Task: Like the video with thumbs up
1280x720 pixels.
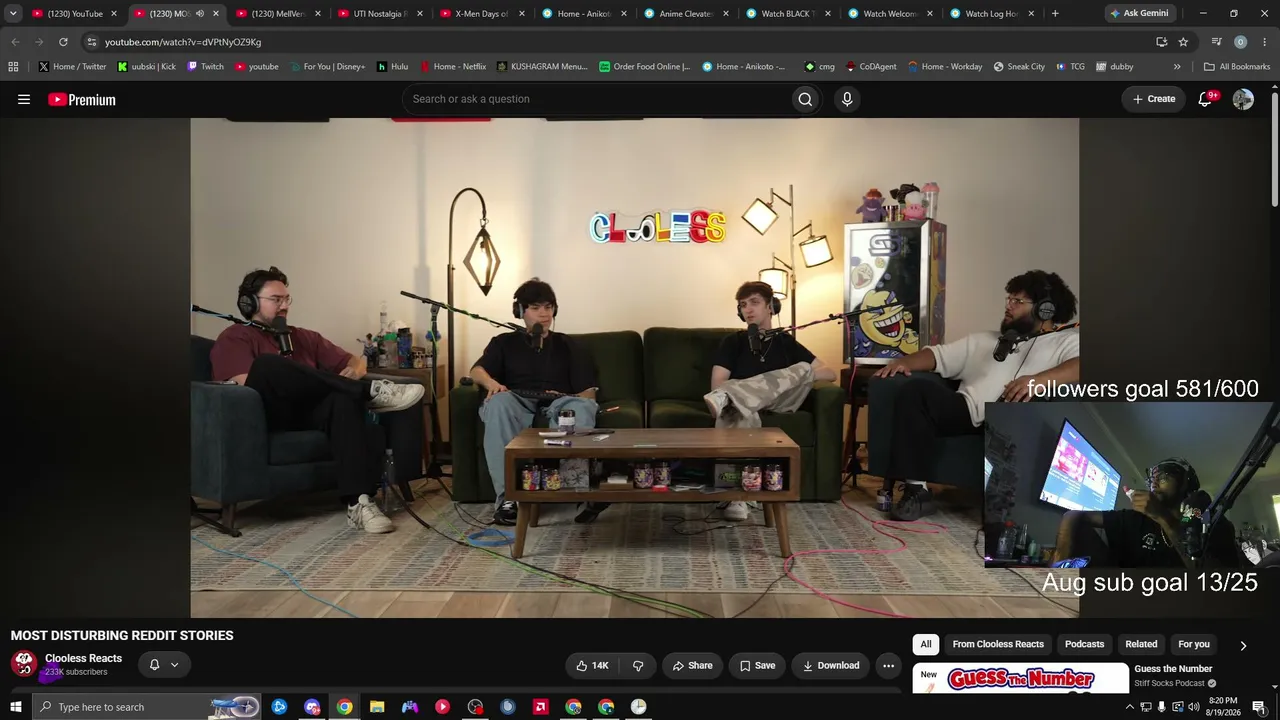Action: pos(592,665)
